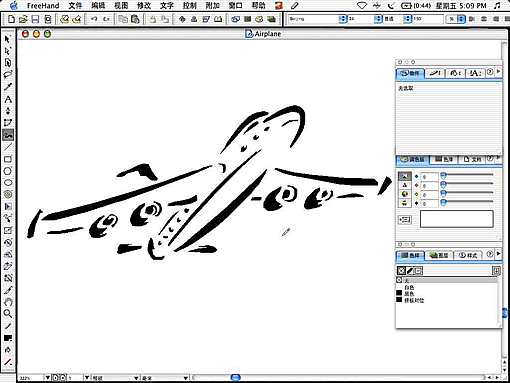
Task: Expand the Swatches panel options arrow
Action: point(498,254)
